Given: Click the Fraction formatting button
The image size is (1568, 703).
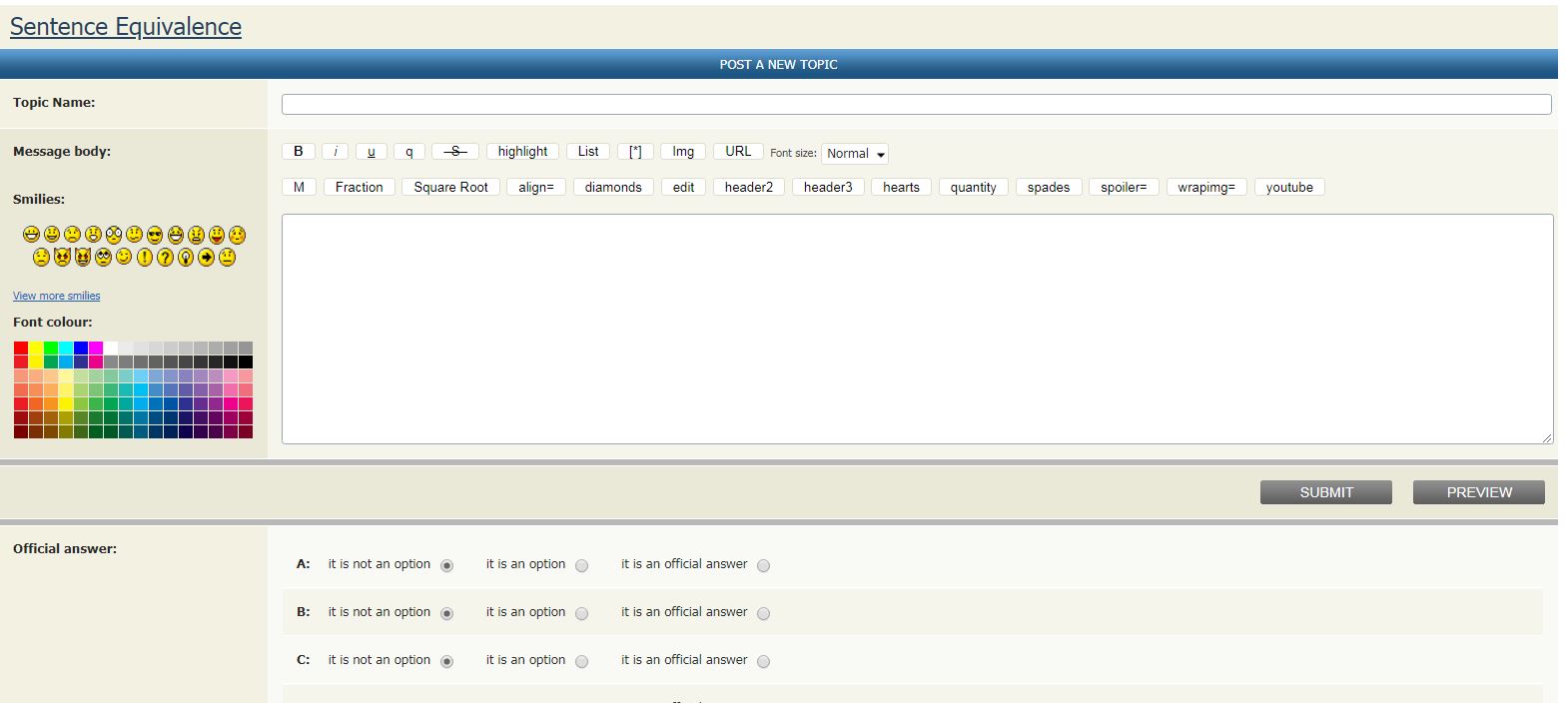Looking at the screenshot, I should pyautogui.click(x=359, y=188).
